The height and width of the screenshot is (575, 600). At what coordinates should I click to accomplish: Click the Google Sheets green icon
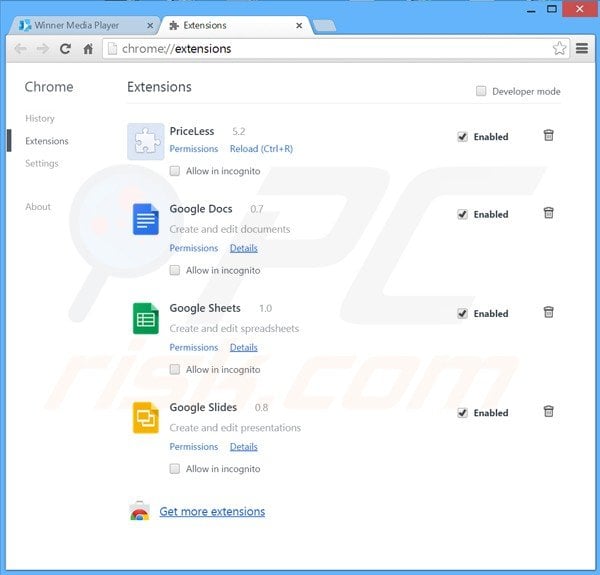click(x=146, y=318)
